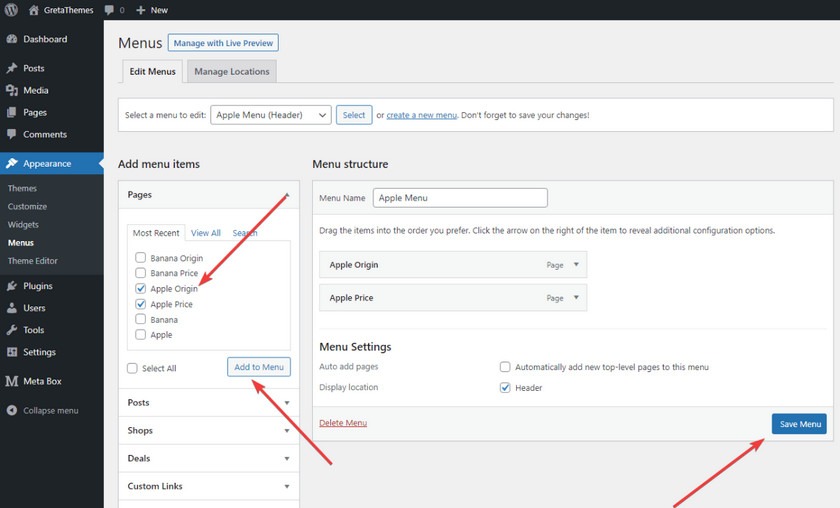The width and height of the screenshot is (840, 508).
Task: Enable automatically add new top-level pages
Action: tap(505, 367)
